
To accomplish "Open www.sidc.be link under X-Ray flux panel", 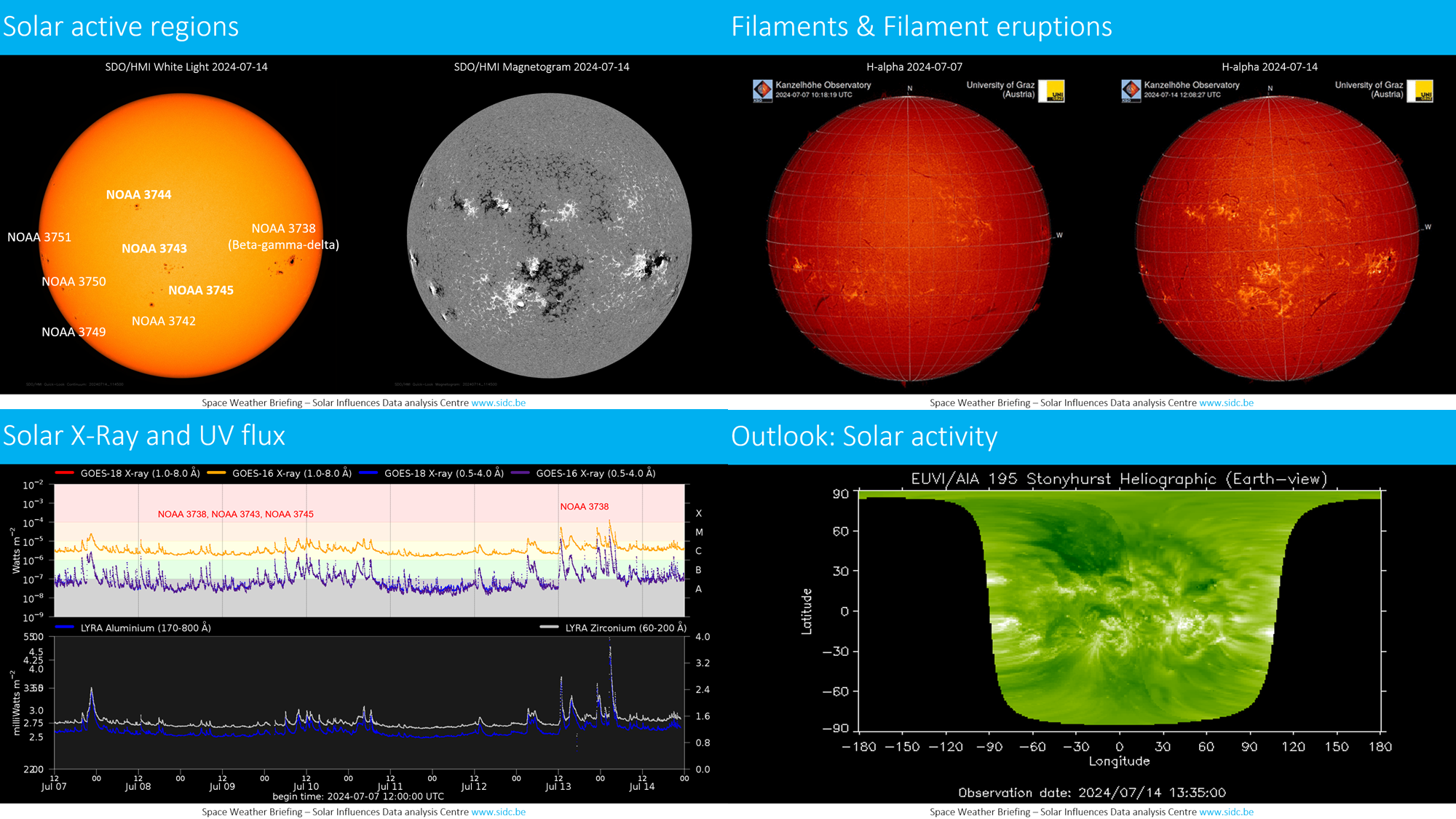I will click(498, 812).
